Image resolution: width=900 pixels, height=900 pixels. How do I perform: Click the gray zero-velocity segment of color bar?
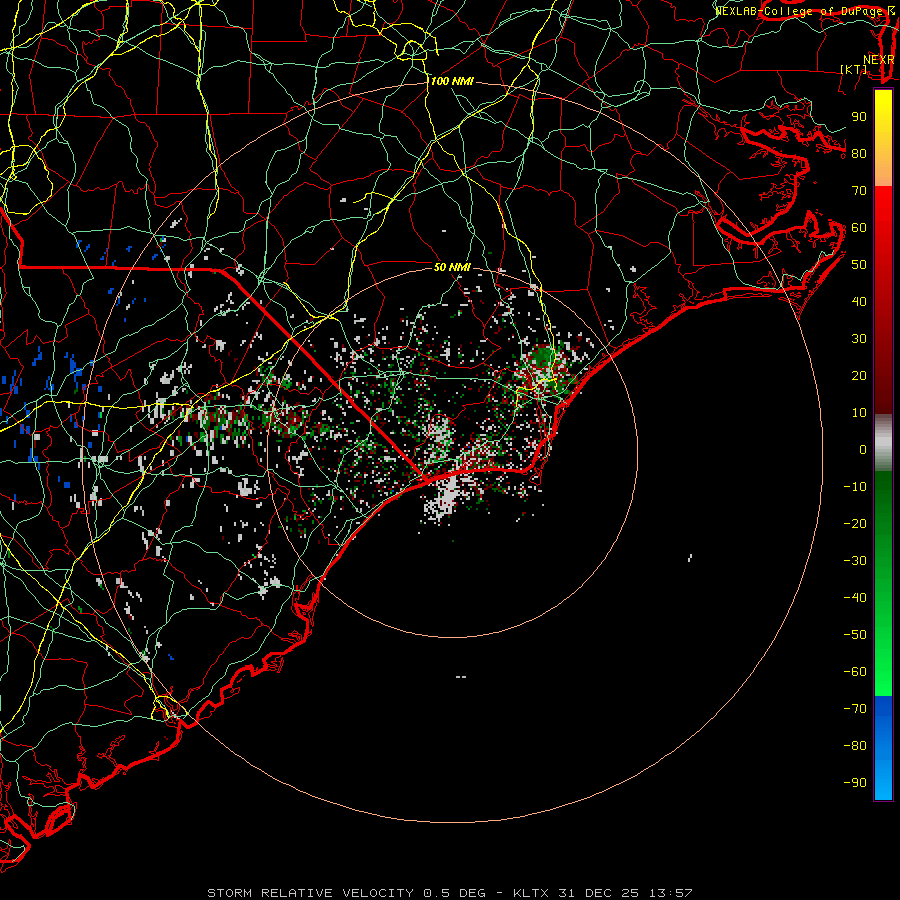pos(883,442)
